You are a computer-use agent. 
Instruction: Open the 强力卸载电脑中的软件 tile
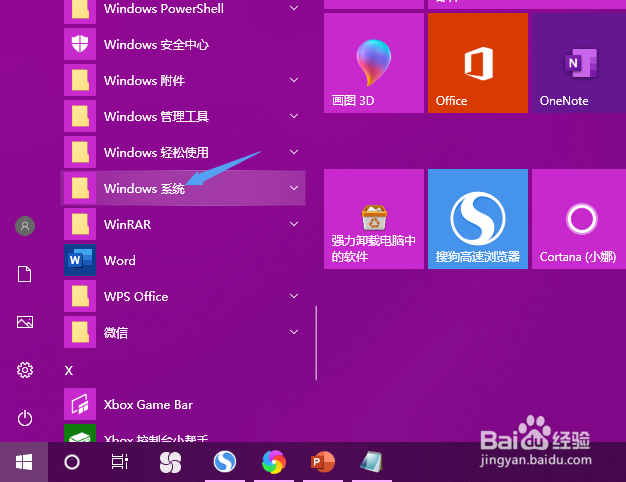374,219
